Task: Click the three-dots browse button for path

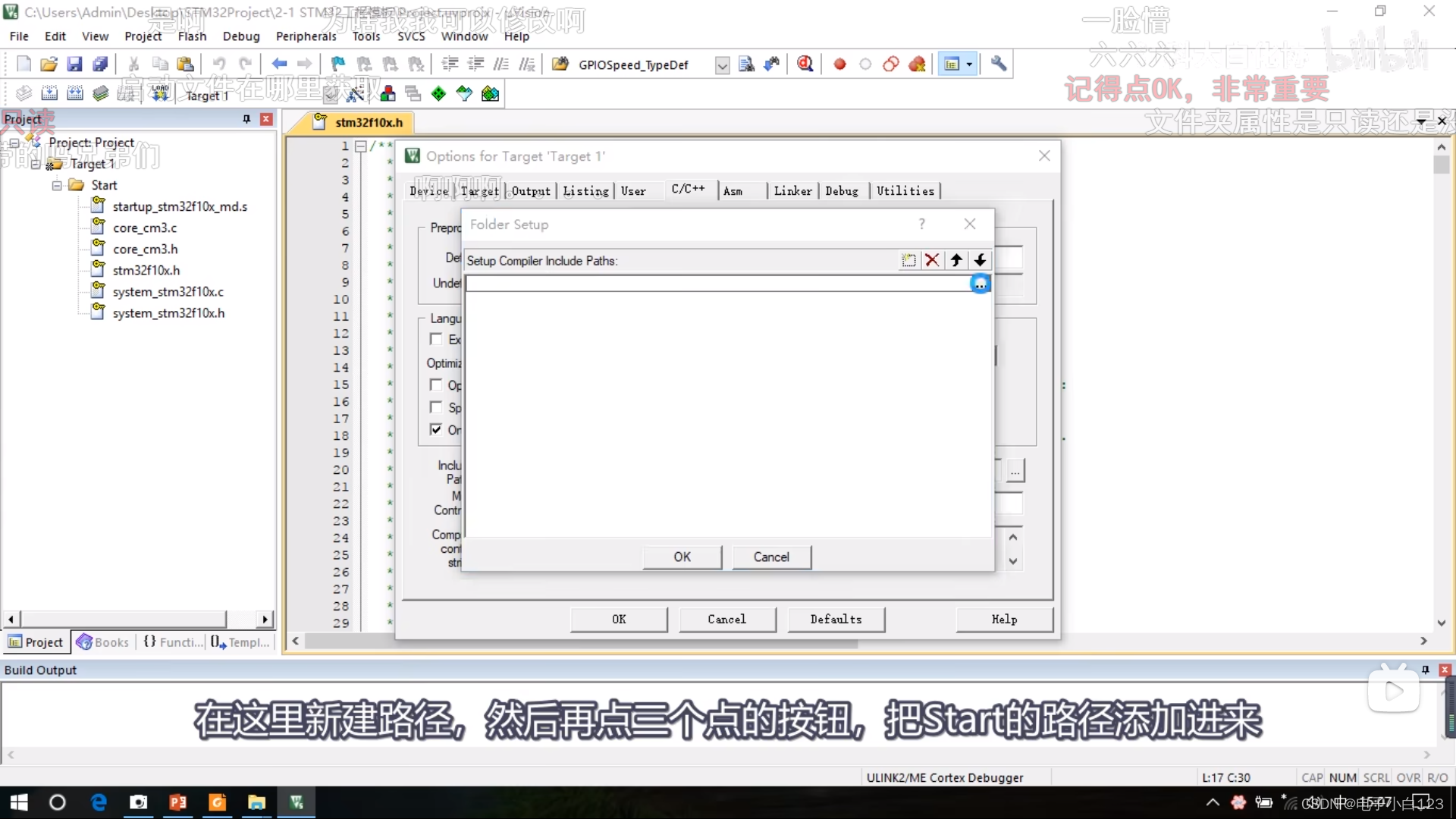Action: pos(981,284)
